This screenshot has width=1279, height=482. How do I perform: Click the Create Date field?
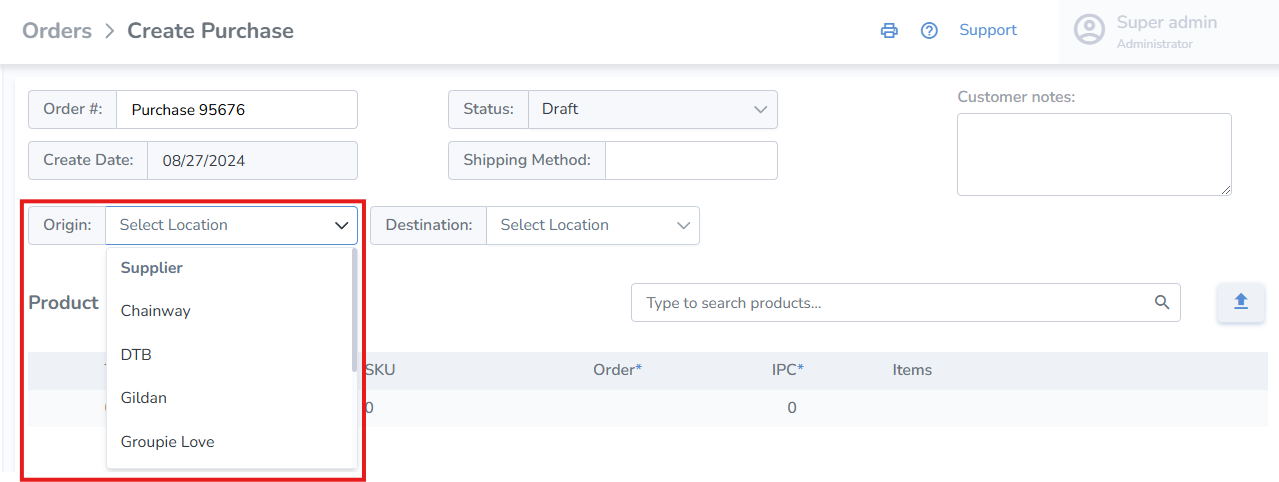[x=252, y=160]
